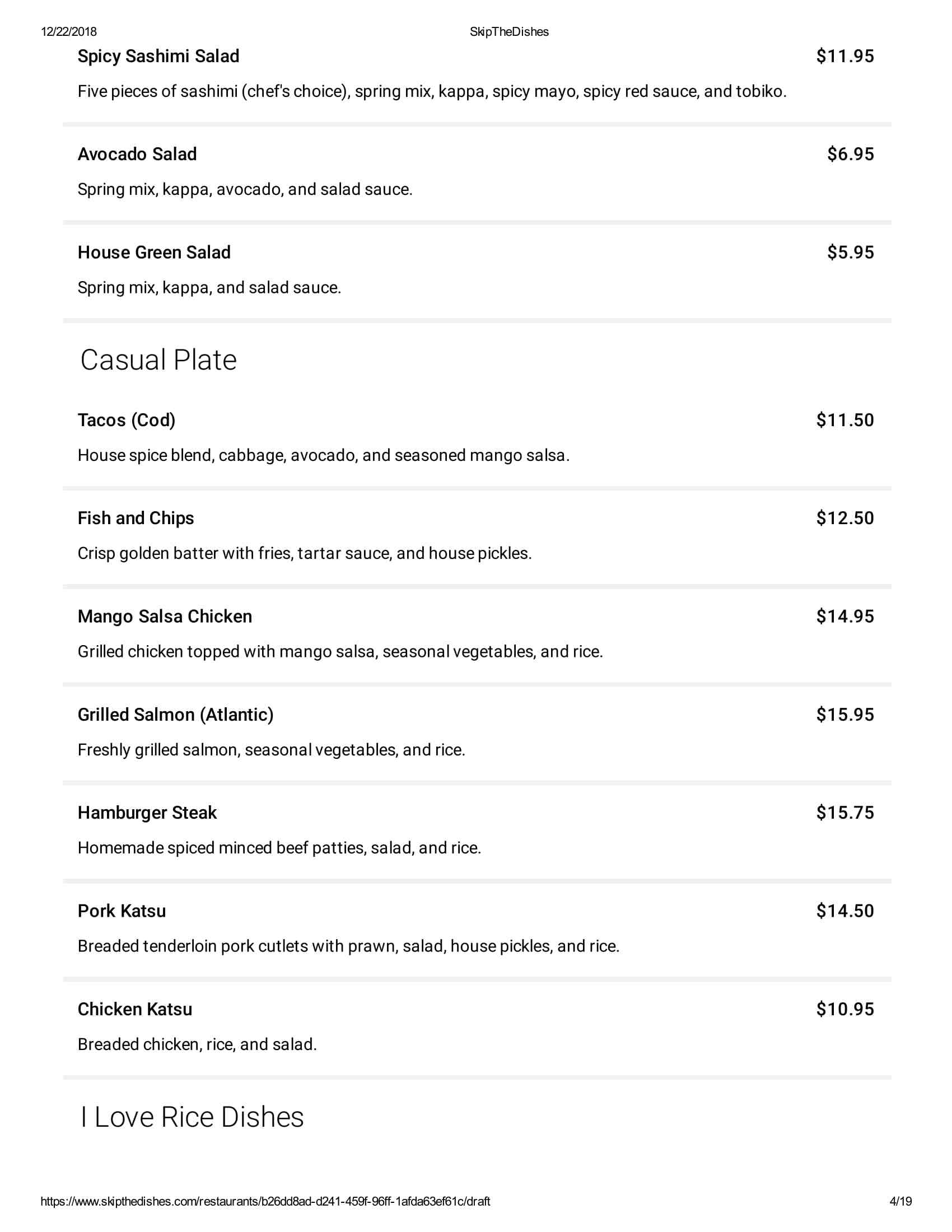Select the Avocado Salad menu item
952x1232 pixels.
(137, 155)
